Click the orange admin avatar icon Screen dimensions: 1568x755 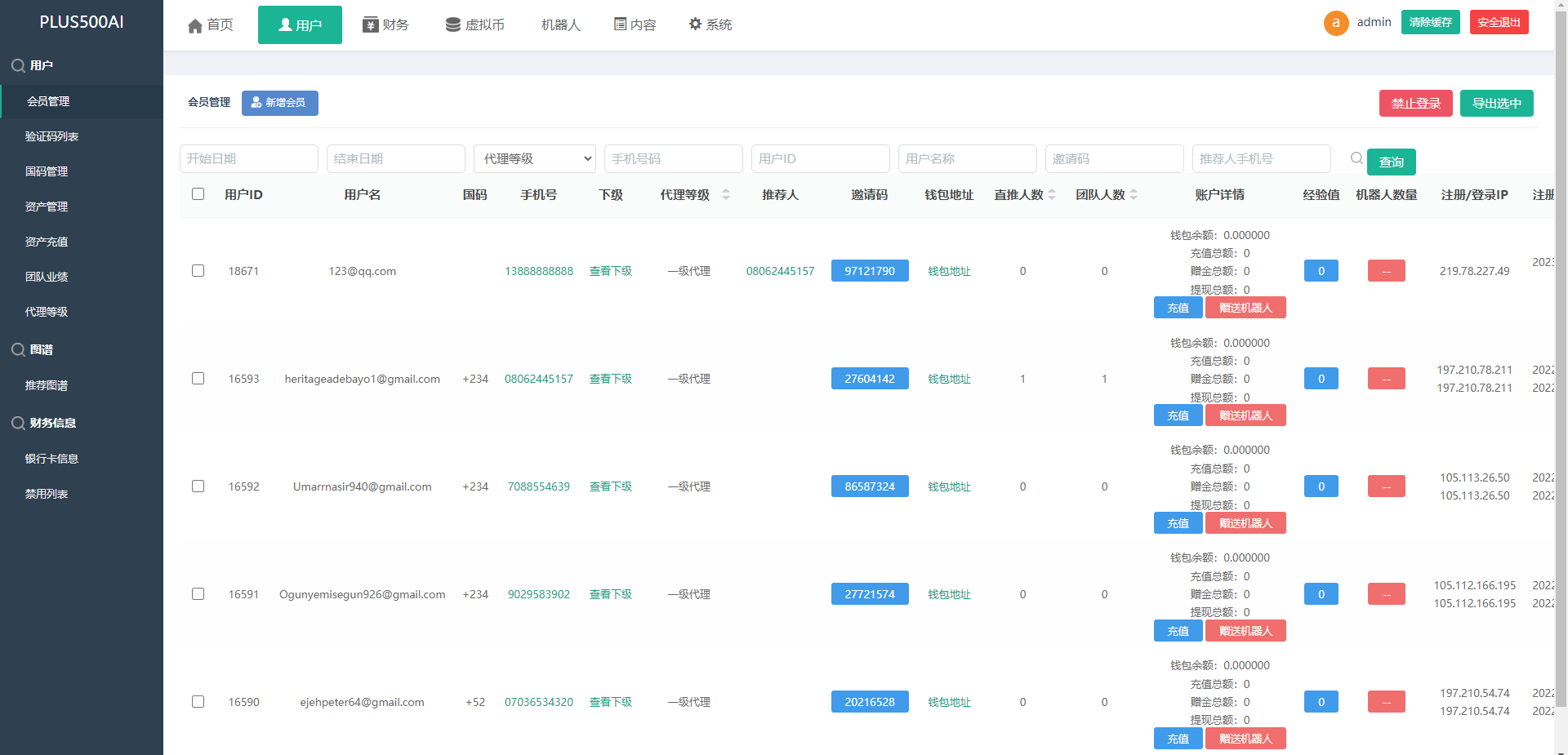[1335, 23]
